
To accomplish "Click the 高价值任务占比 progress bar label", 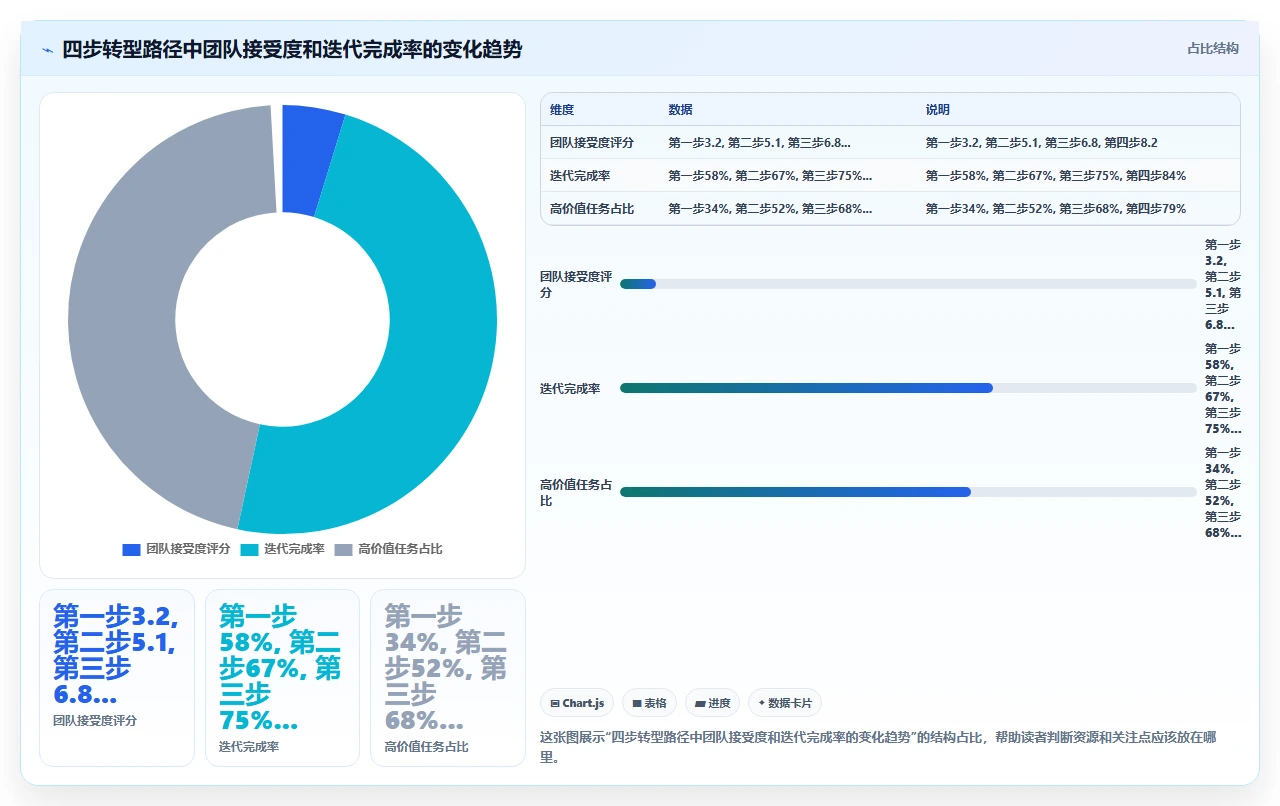I will coord(576,492).
